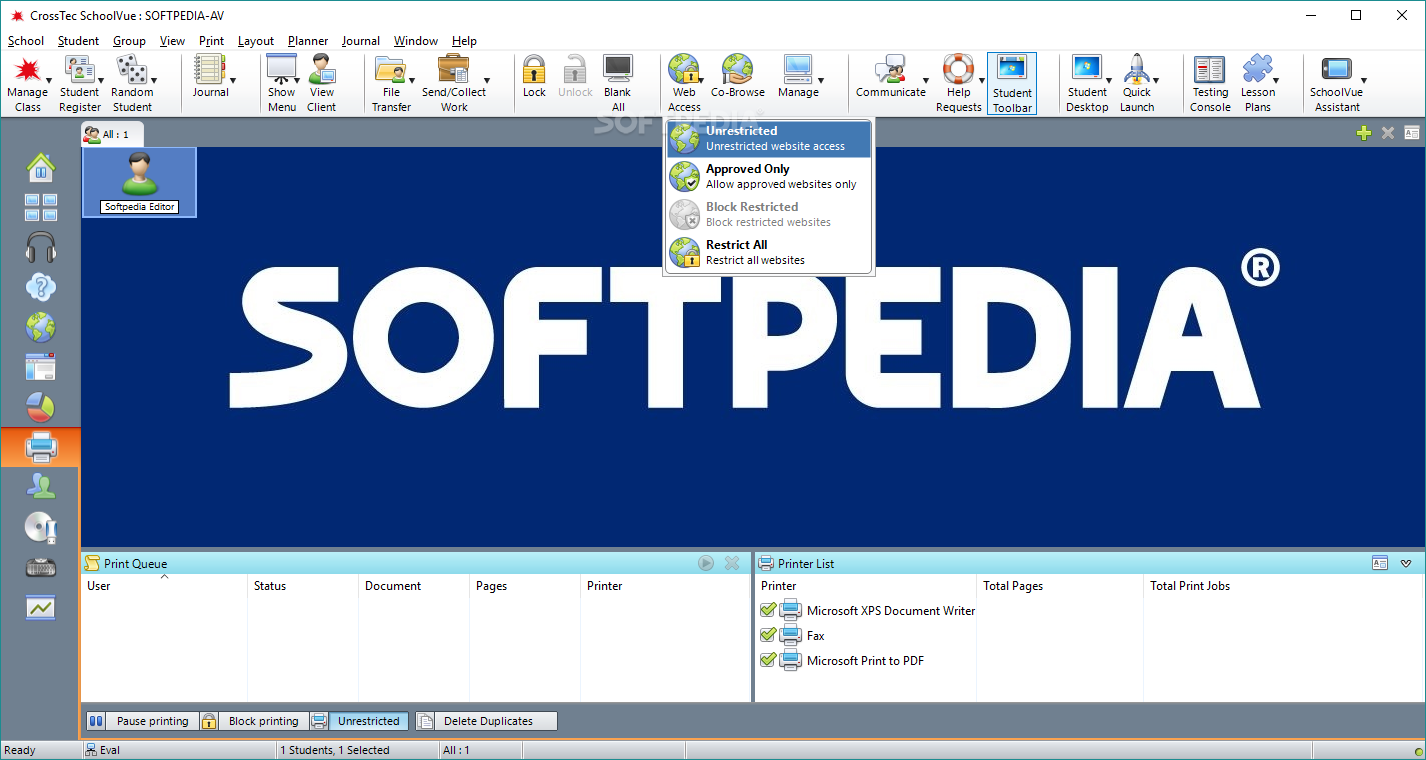This screenshot has height=760, width=1426.
Task: Click the Manage Class toolbar icon
Action: pyautogui.click(x=28, y=70)
